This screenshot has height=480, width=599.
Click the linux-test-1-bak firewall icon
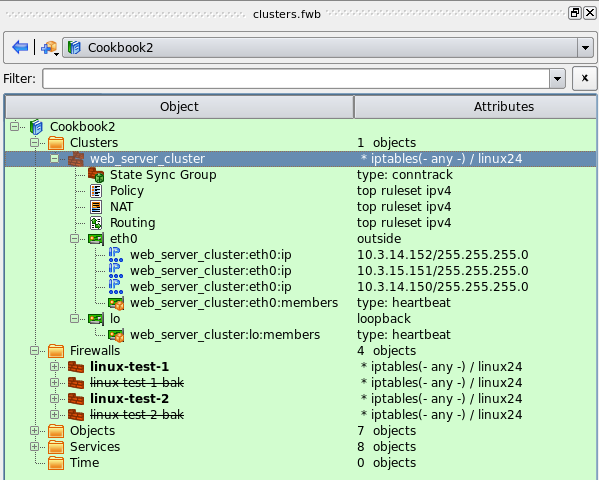76,383
